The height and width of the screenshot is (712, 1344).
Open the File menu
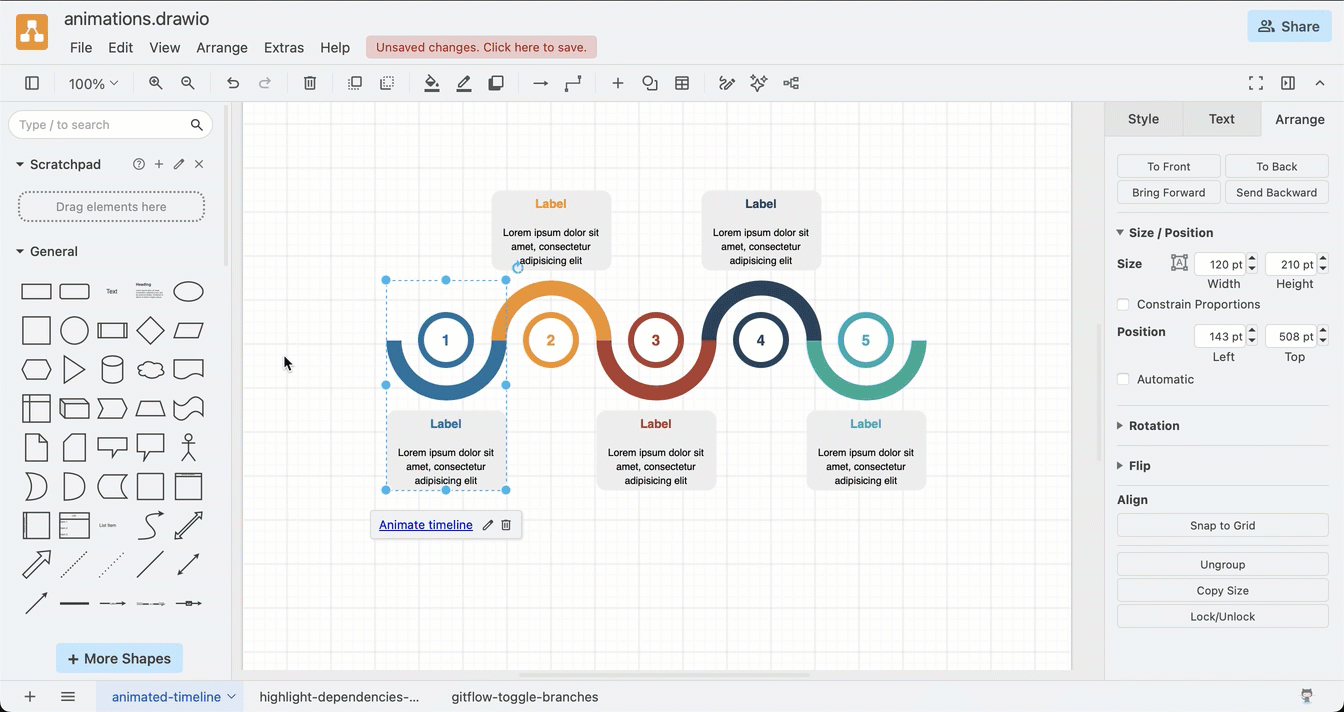pos(81,47)
